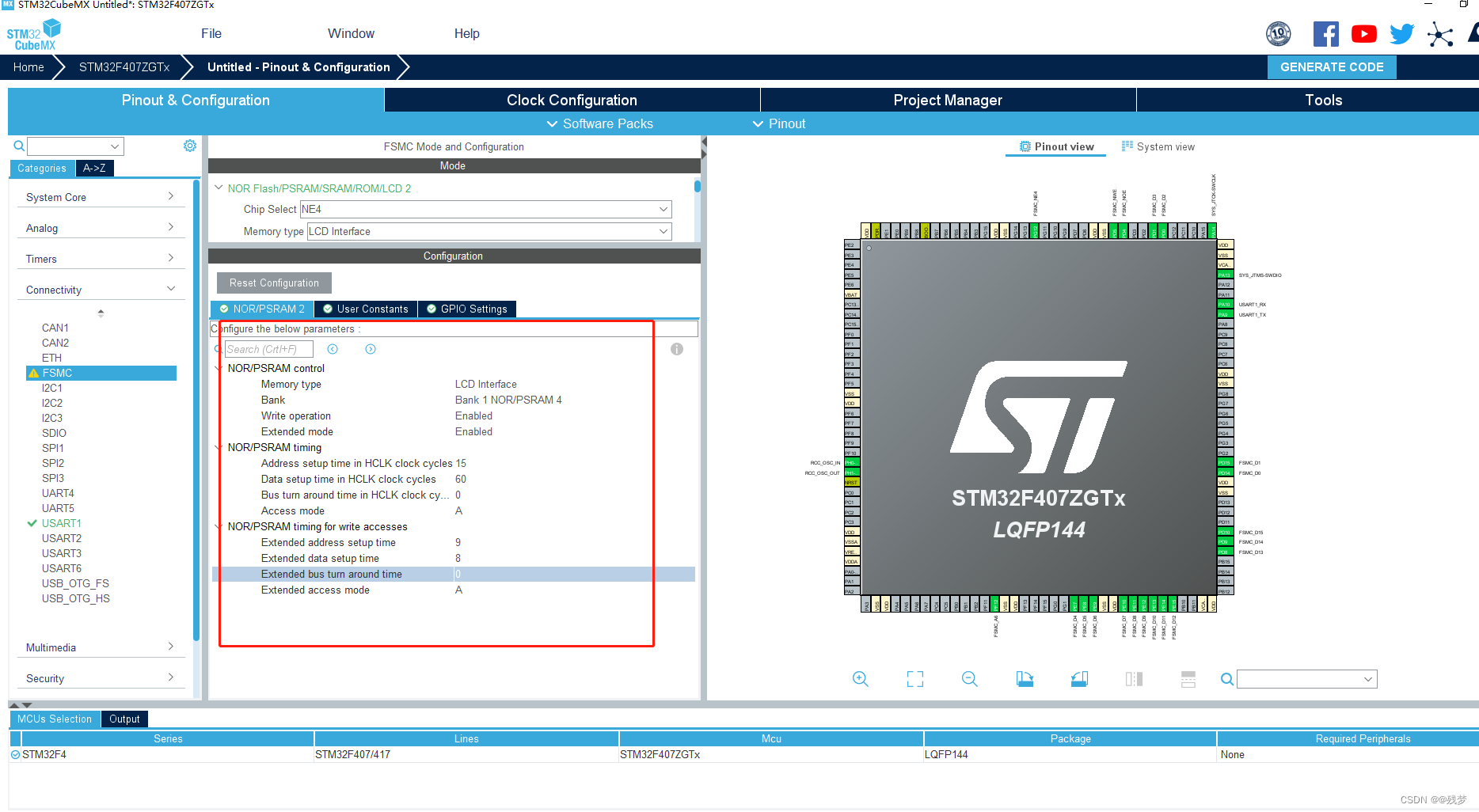Click the GENERATE CODE button
Image resolution: width=1479 pixels, height=812 pixels.
point(1331,67)
